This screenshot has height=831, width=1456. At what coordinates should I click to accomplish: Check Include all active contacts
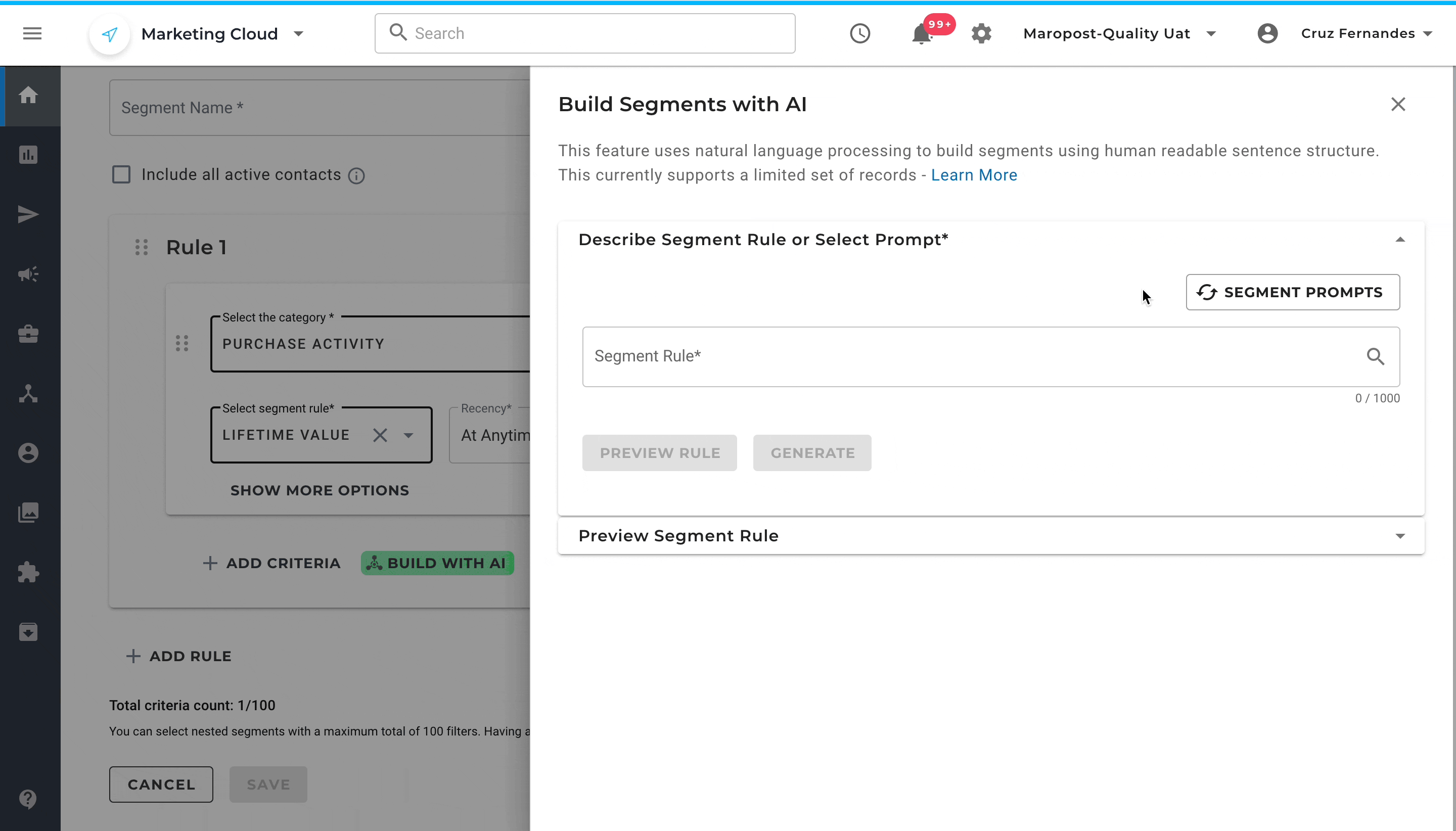point(121,175)
